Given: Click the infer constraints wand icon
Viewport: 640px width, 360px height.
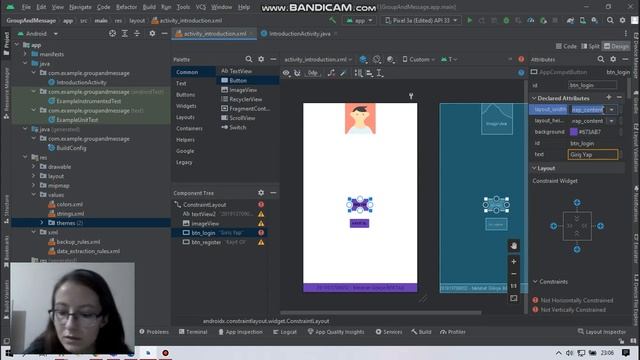Looking at the screenshot, I should [x=343, y=73].
